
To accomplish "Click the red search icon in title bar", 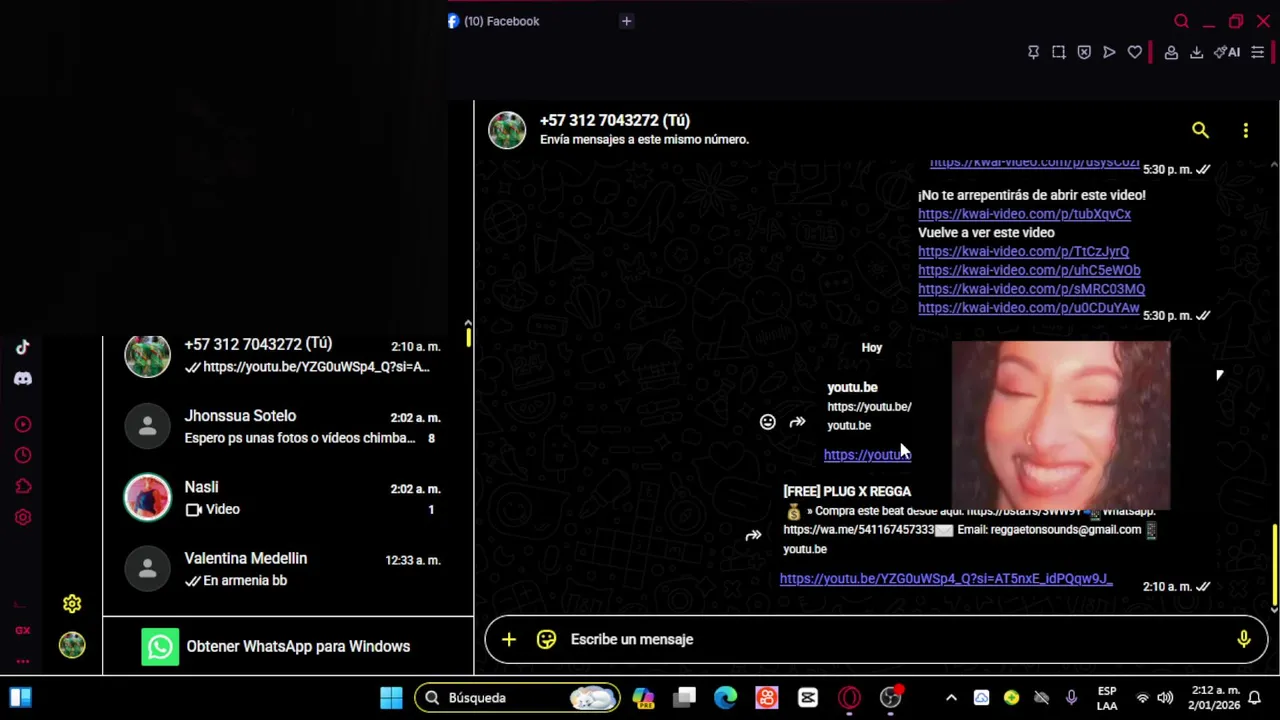I will click(1181, 21).
